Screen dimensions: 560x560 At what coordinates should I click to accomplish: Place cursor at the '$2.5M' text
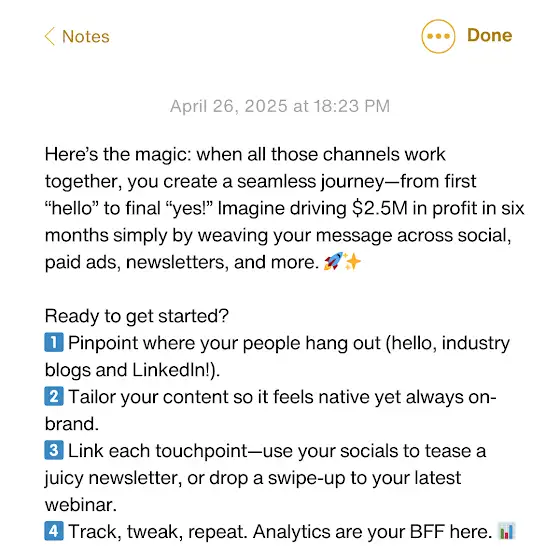click(x=380, y=208)
